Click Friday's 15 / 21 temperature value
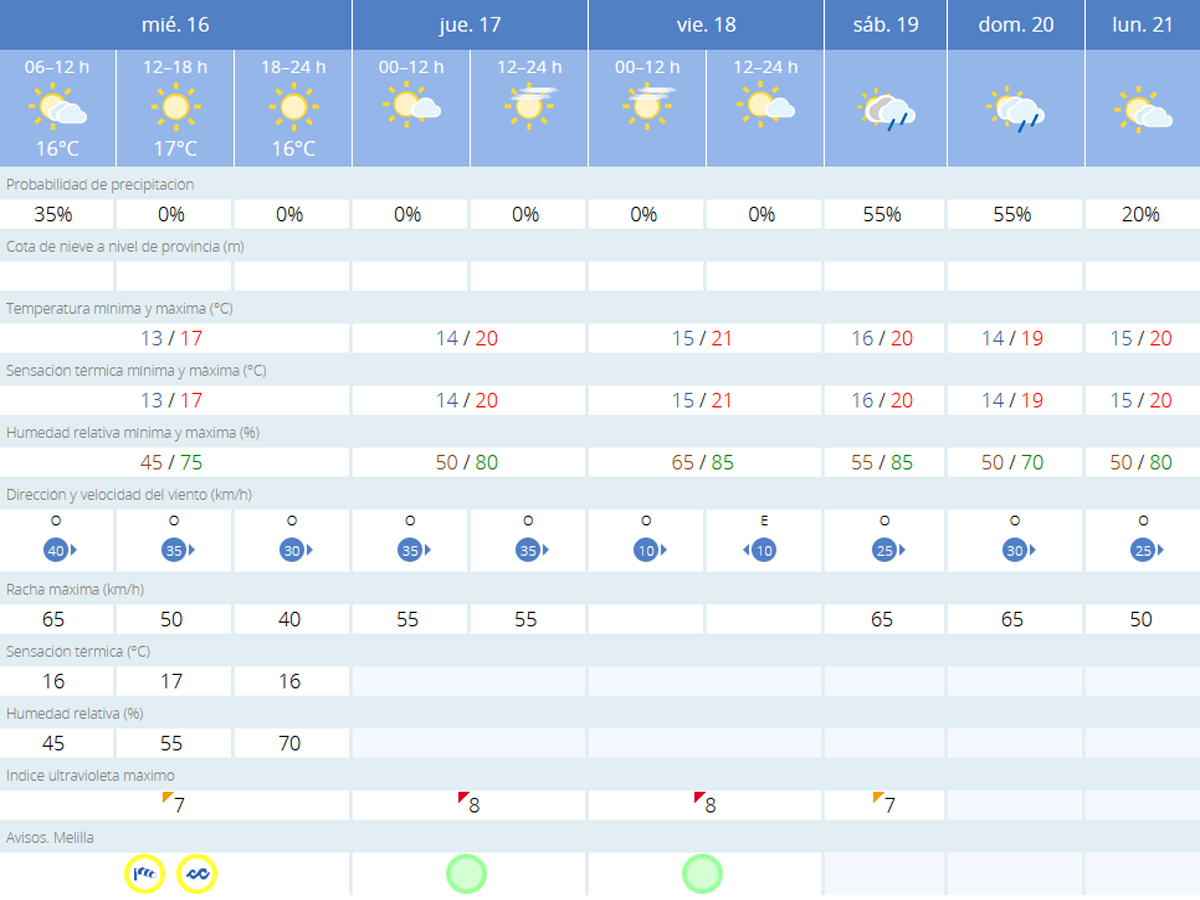 (702, 338)
